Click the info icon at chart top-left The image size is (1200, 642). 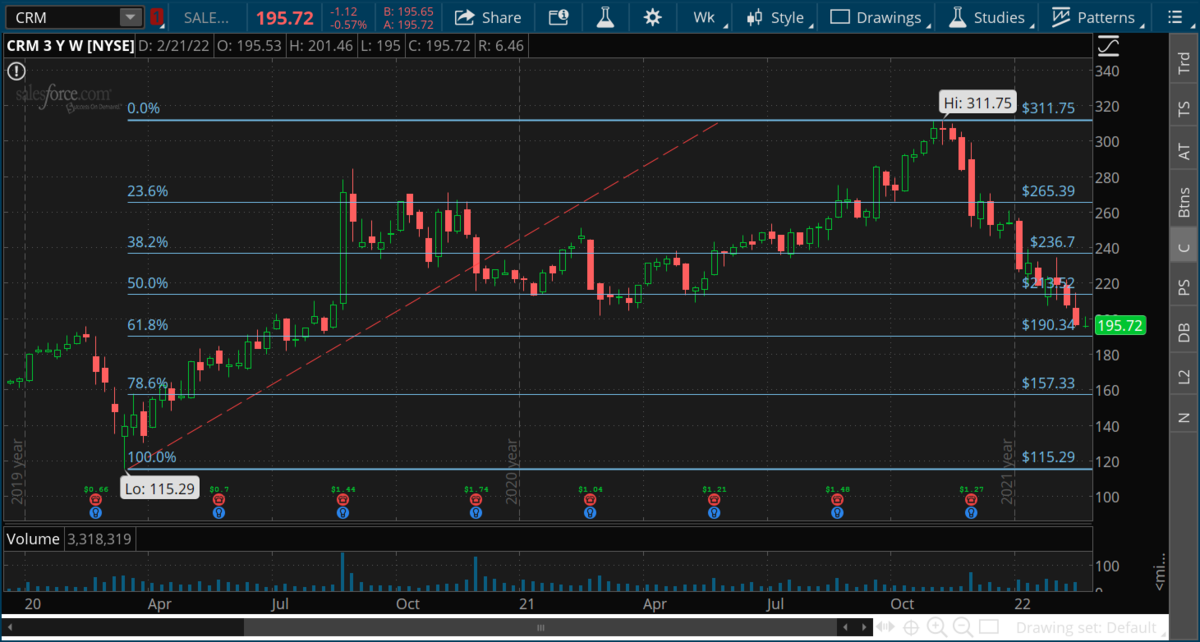16,71
